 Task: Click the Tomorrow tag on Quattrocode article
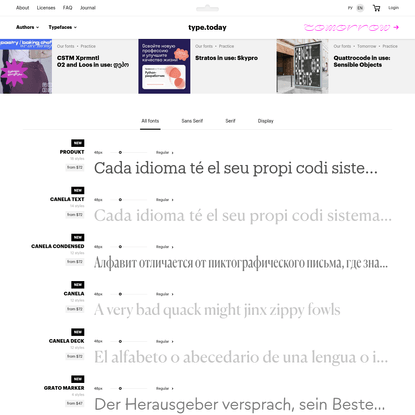point(367,46)
